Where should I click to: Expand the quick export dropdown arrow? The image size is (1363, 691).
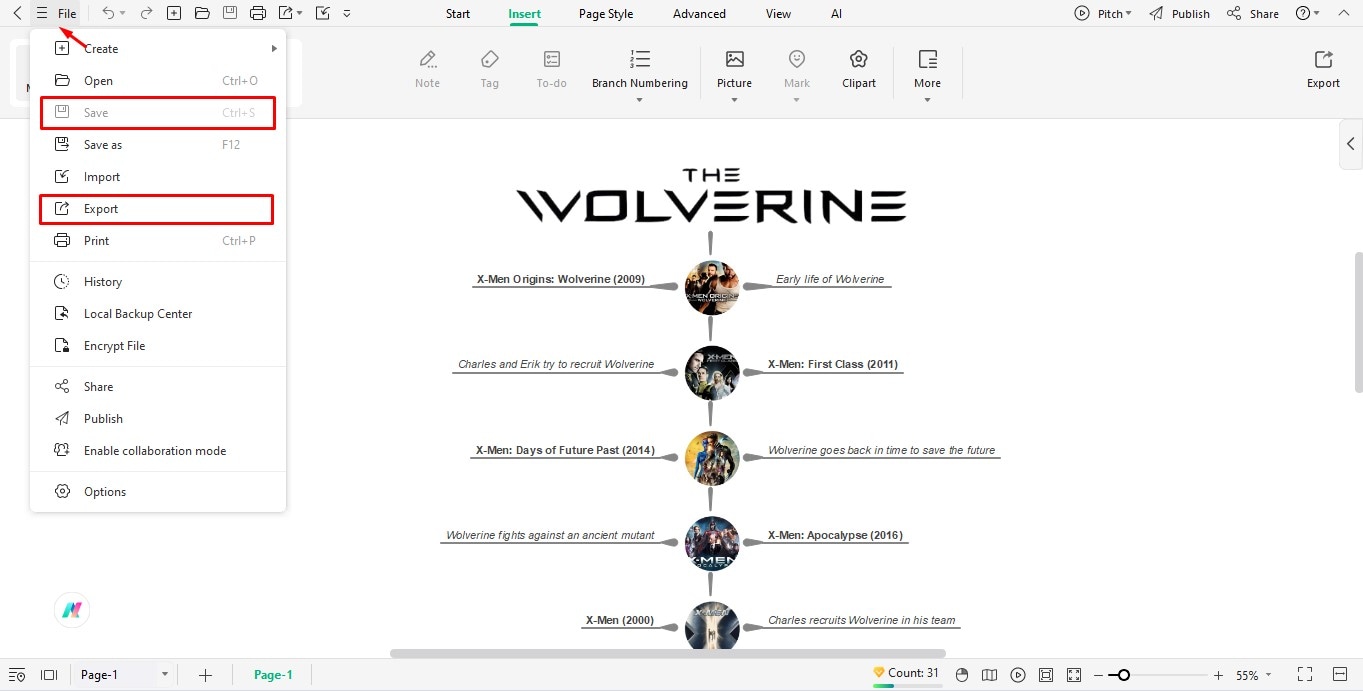coord(300,14)
